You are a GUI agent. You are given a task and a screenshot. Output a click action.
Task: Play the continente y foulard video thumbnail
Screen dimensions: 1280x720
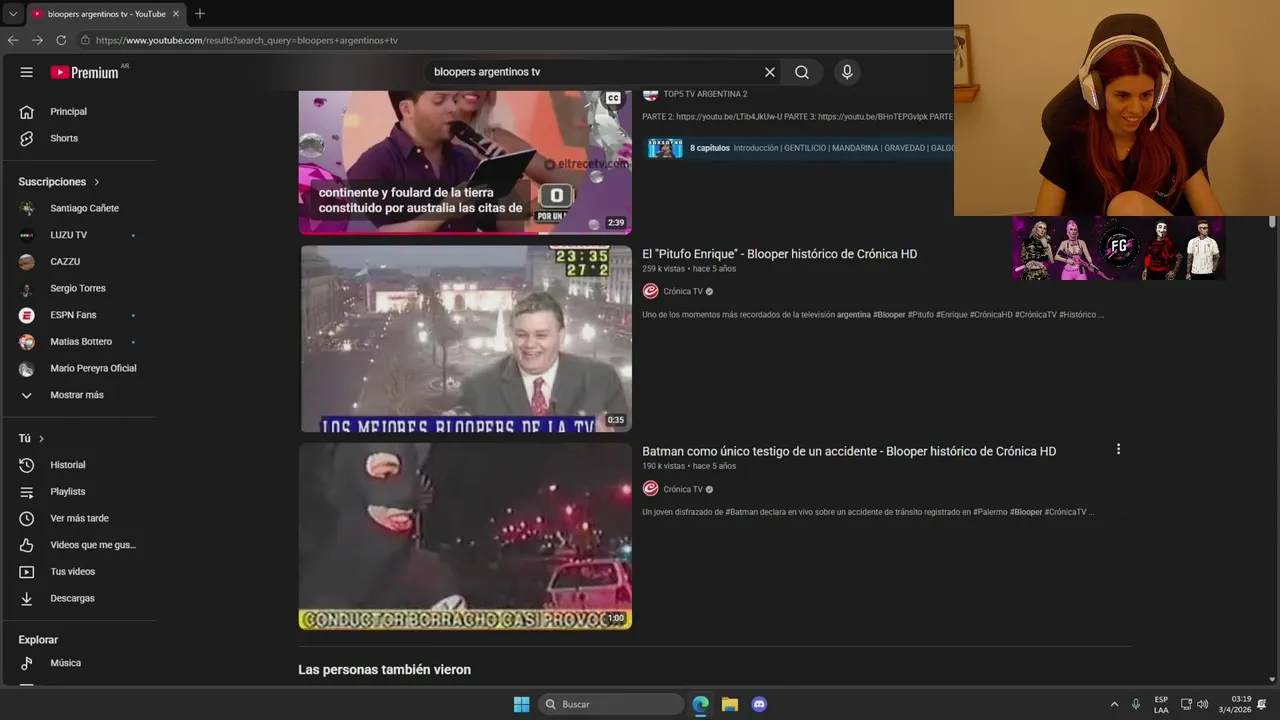(465, 162)
